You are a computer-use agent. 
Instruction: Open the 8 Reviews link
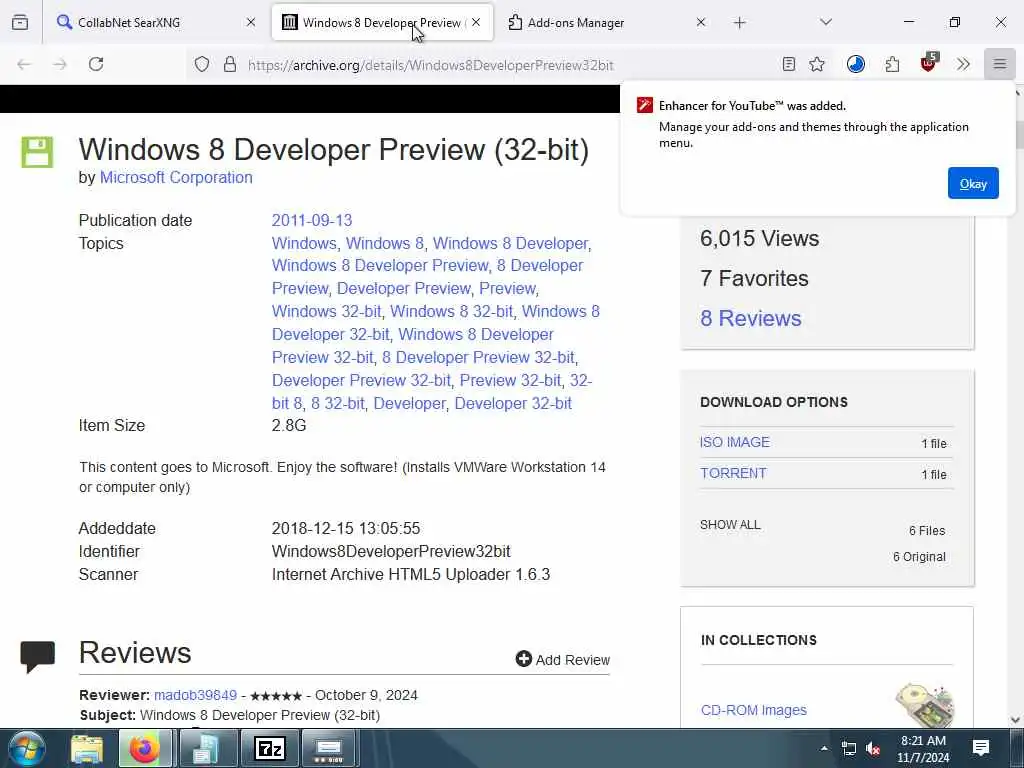click(x=750, y=318)
